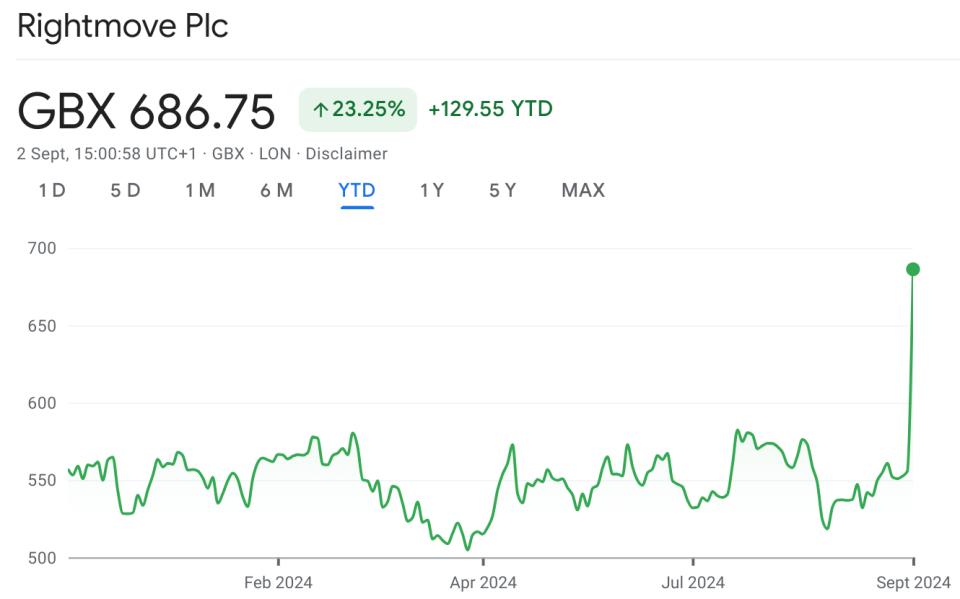Click the Sept 2024 axis label
Screen dimensions: 960x599
(913, 581)
